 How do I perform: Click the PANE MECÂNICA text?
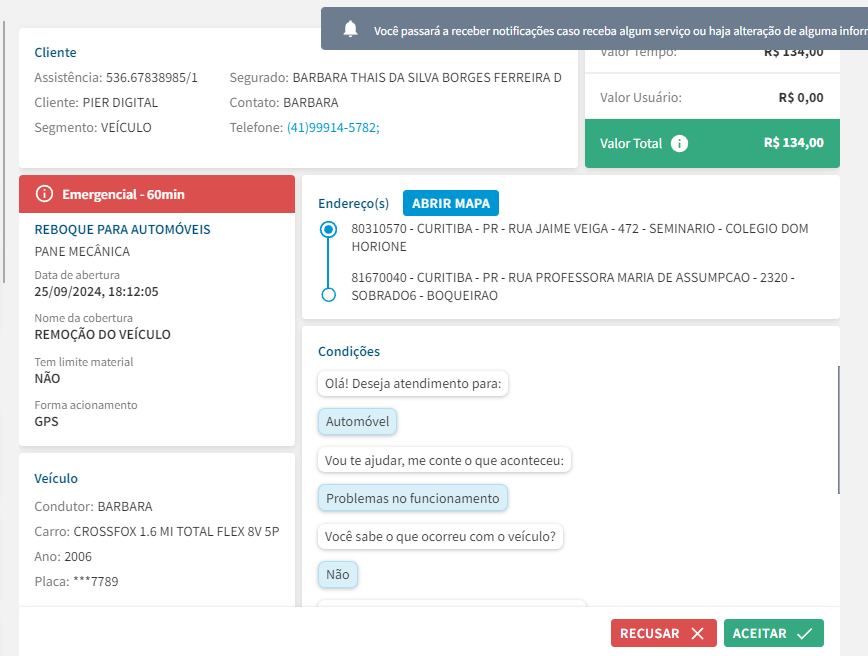click(x=82, y=251)
